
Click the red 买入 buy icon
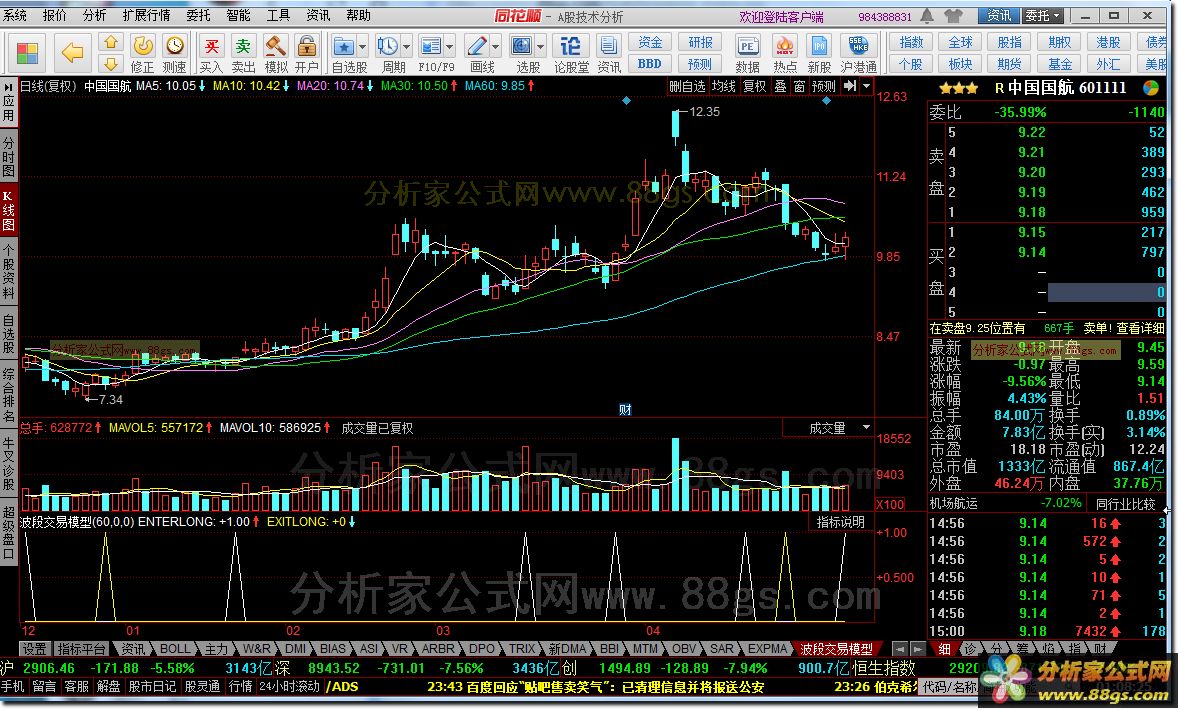pos(211,46)
